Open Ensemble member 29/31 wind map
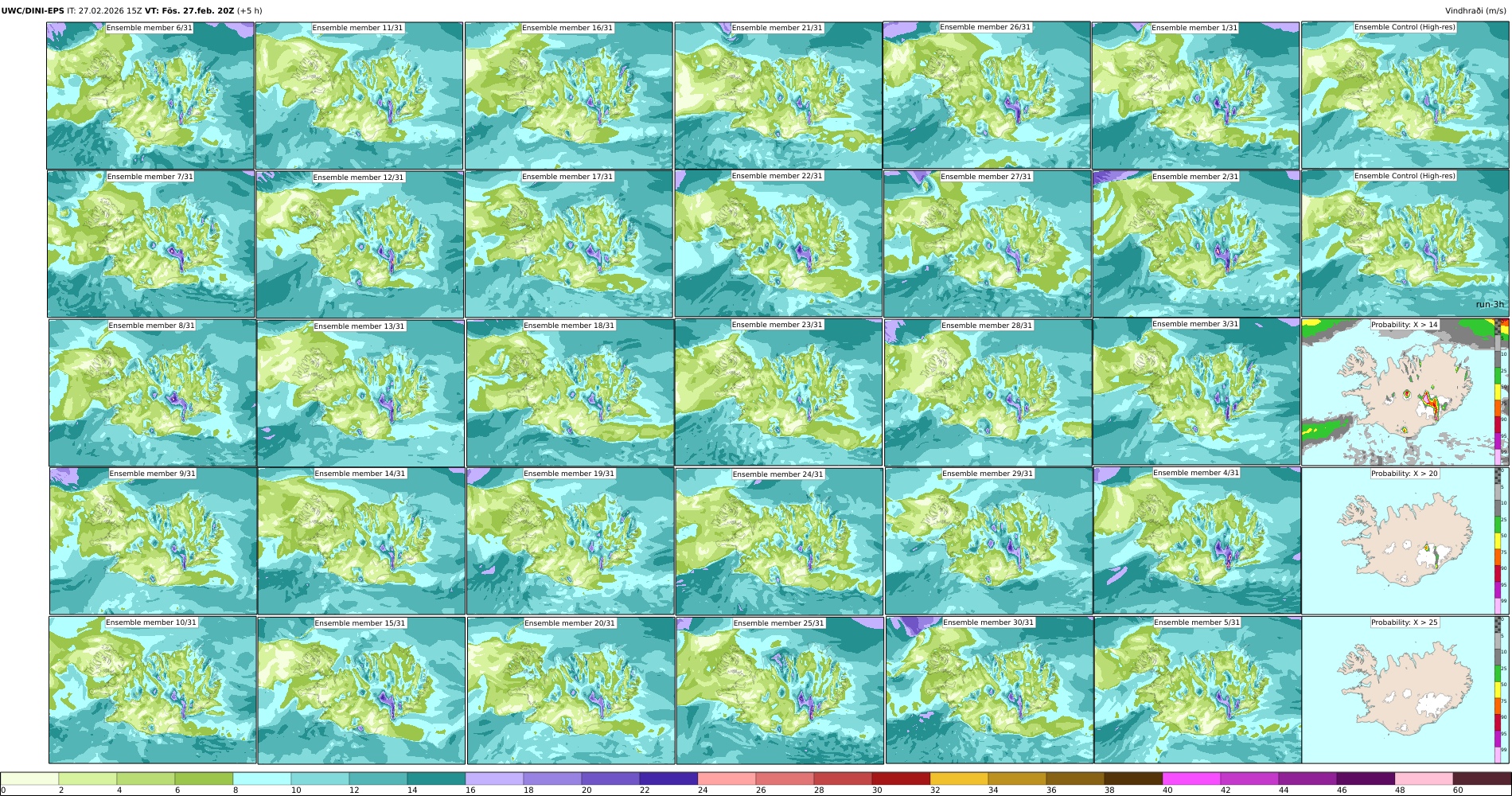Image resolution: width=1512 pixels, height=796 pixels. (989, 541)
